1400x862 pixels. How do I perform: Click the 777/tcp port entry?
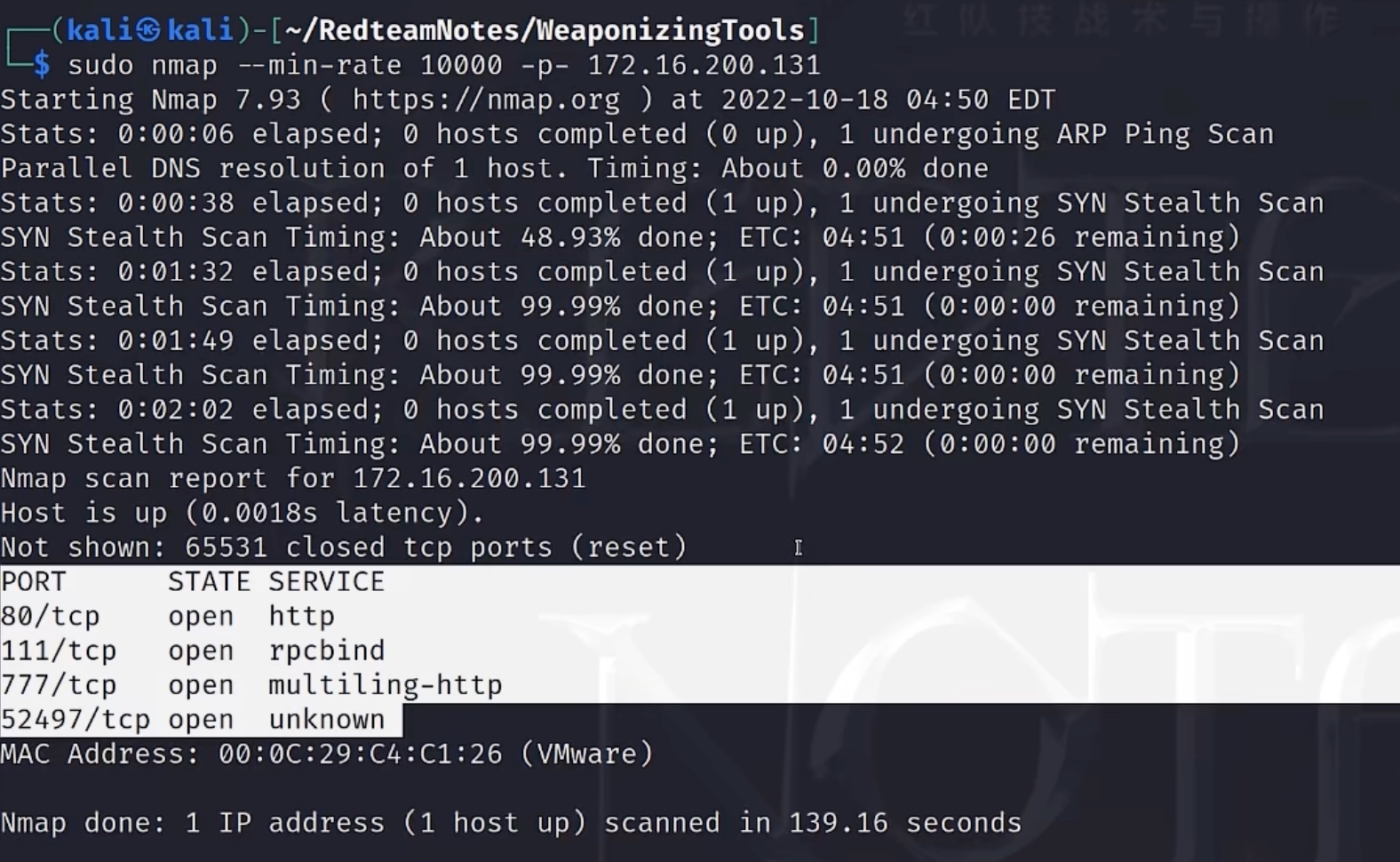(x=59, y=685)
